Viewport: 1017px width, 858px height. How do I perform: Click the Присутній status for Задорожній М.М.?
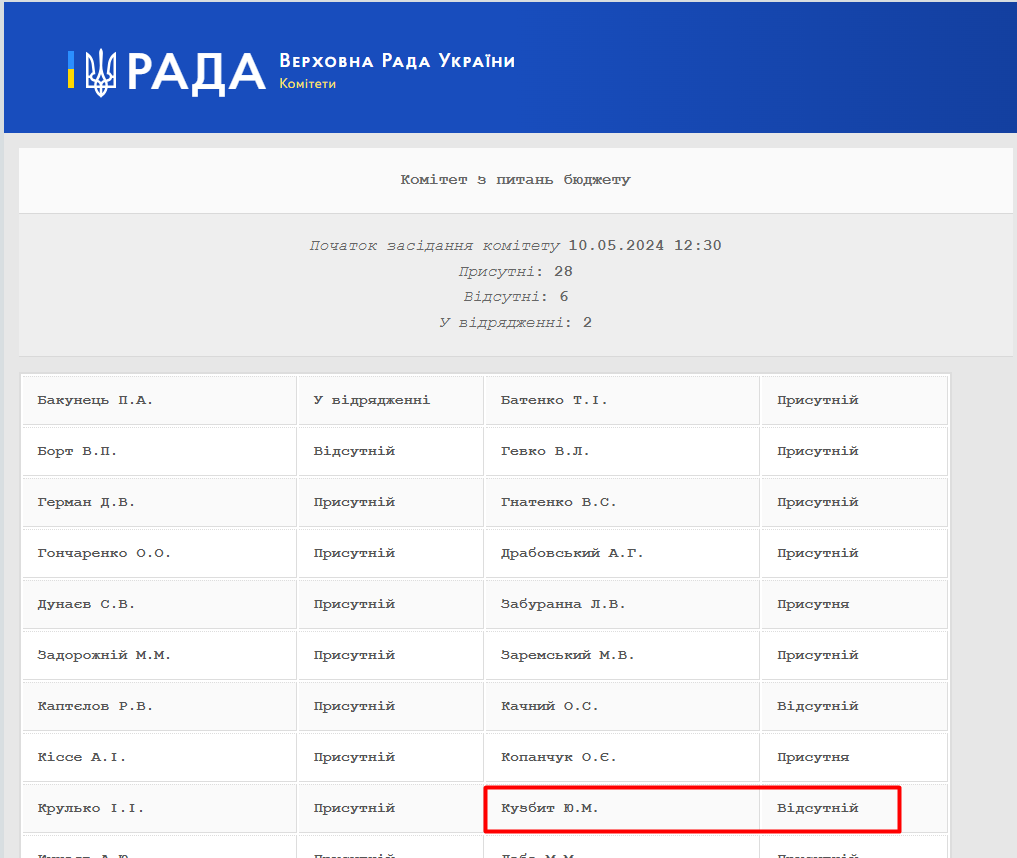(390, 656)
